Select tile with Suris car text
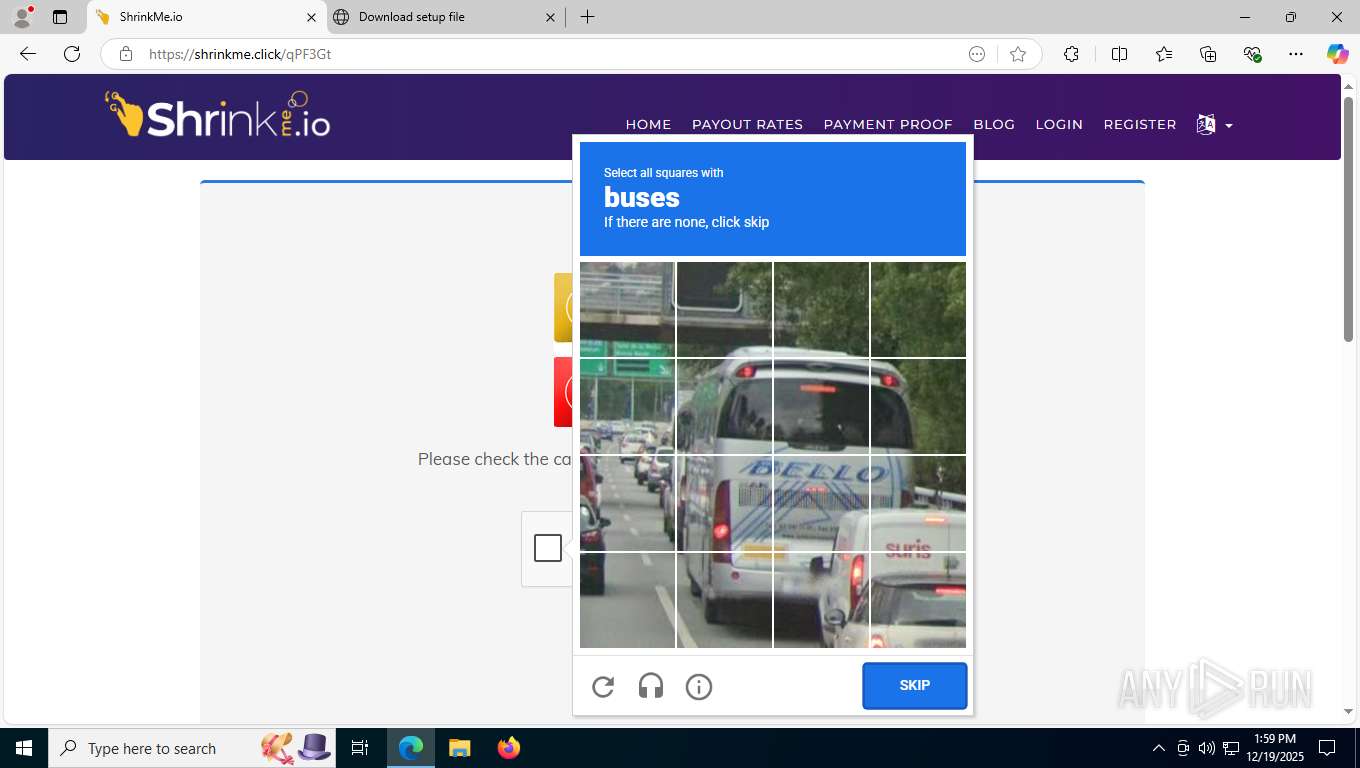 tap(918, 502)
